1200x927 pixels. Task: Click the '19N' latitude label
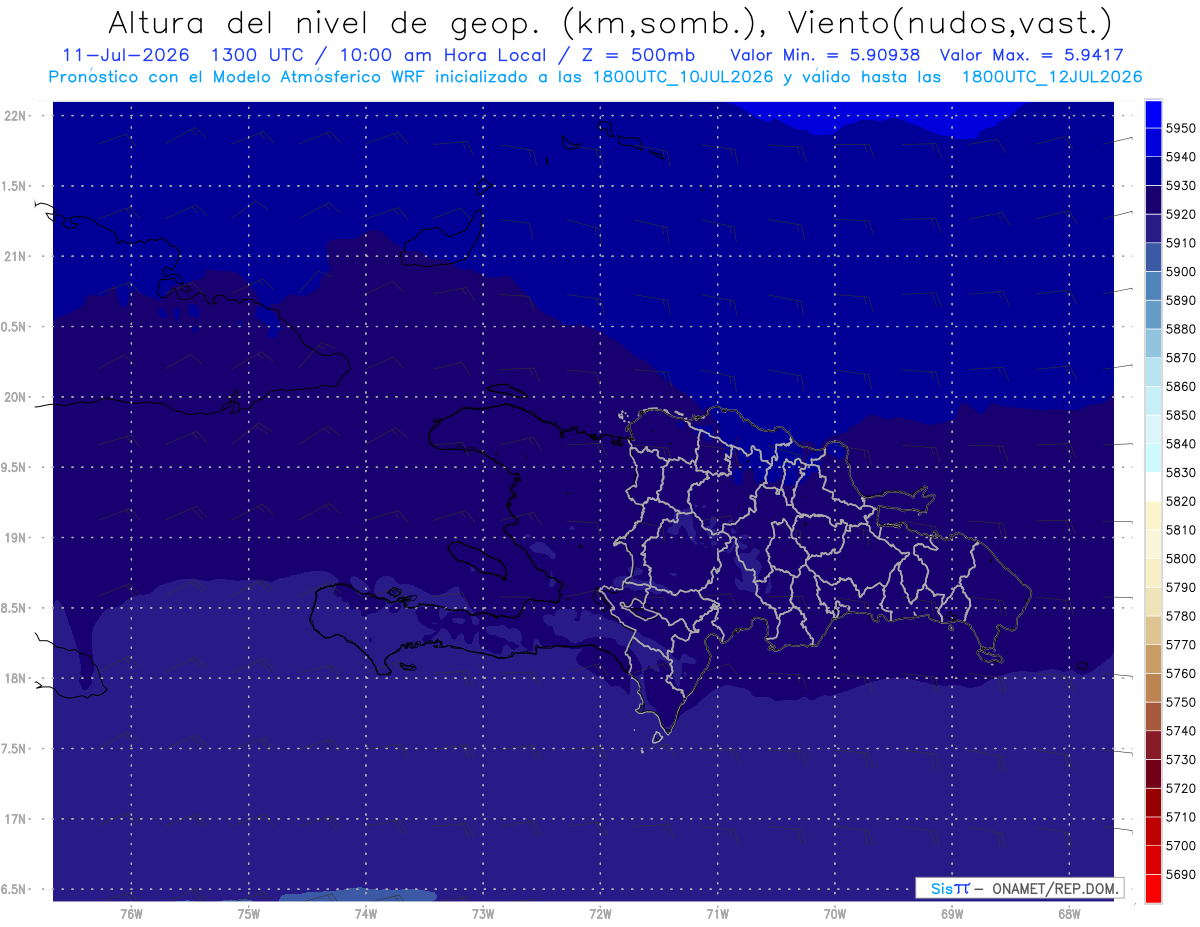[15, 538]
